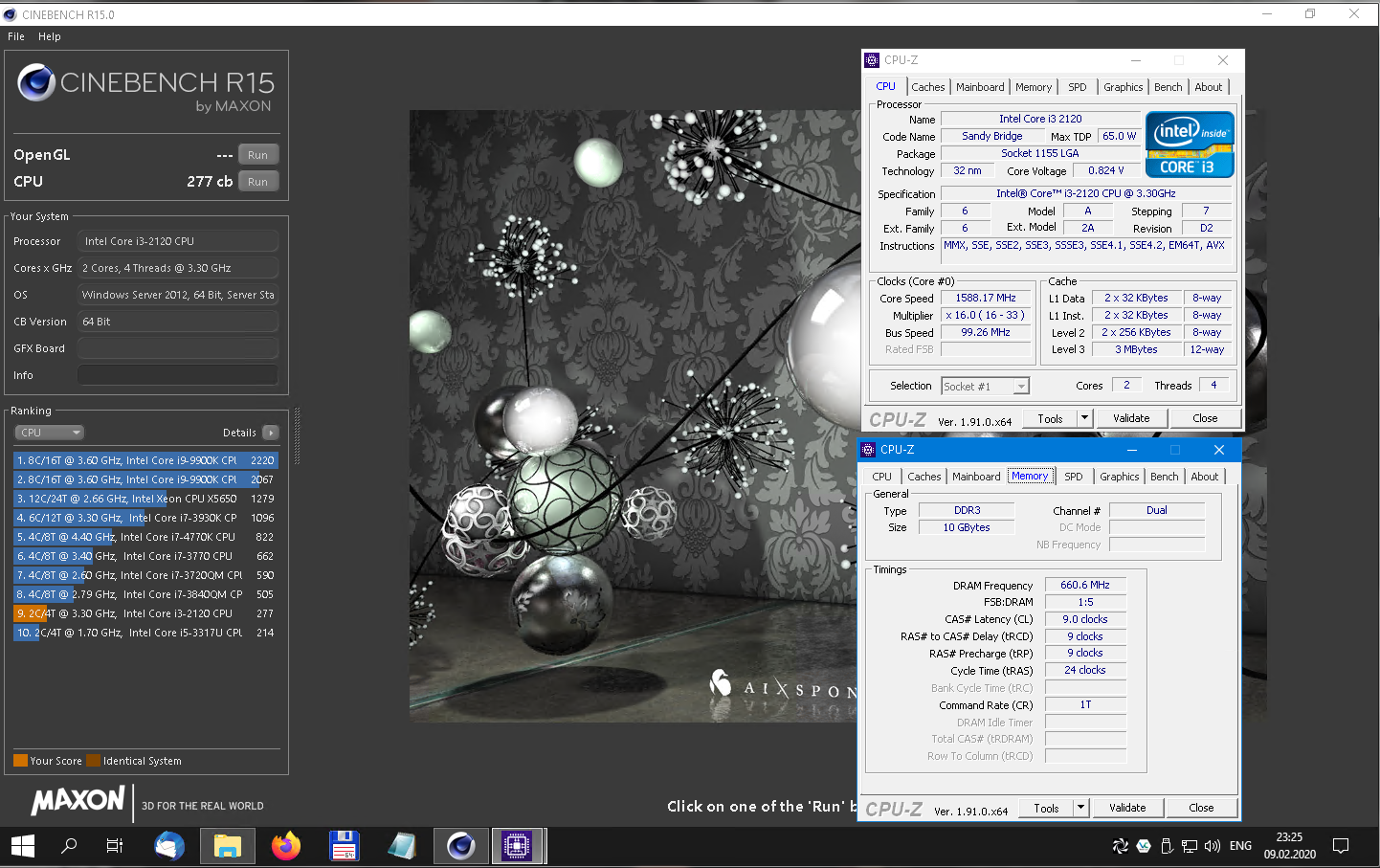The width and height of the screenshot is (1380, 868).
Task: Select CPU tab in lower CPU-Z window
Action: coord(881,477)
